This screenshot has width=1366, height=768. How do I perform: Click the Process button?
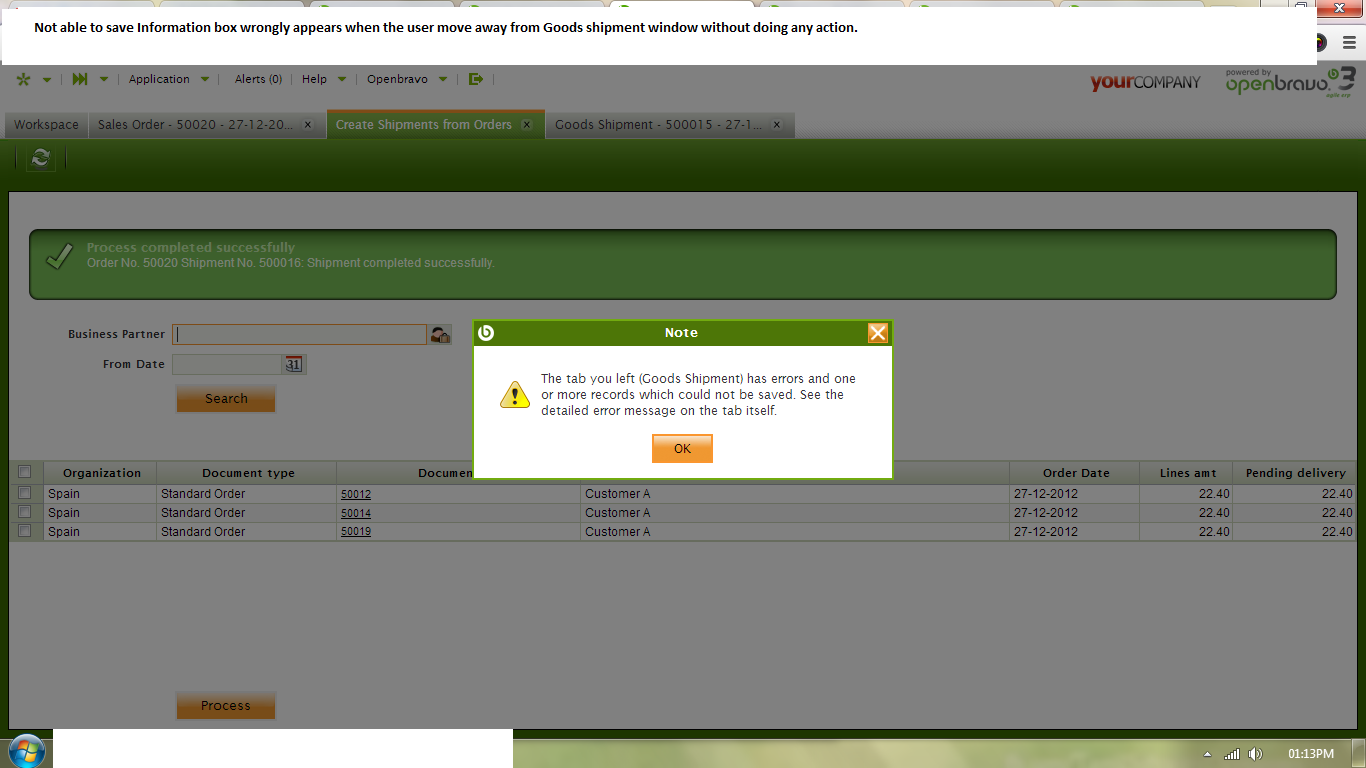coord(226,706)
